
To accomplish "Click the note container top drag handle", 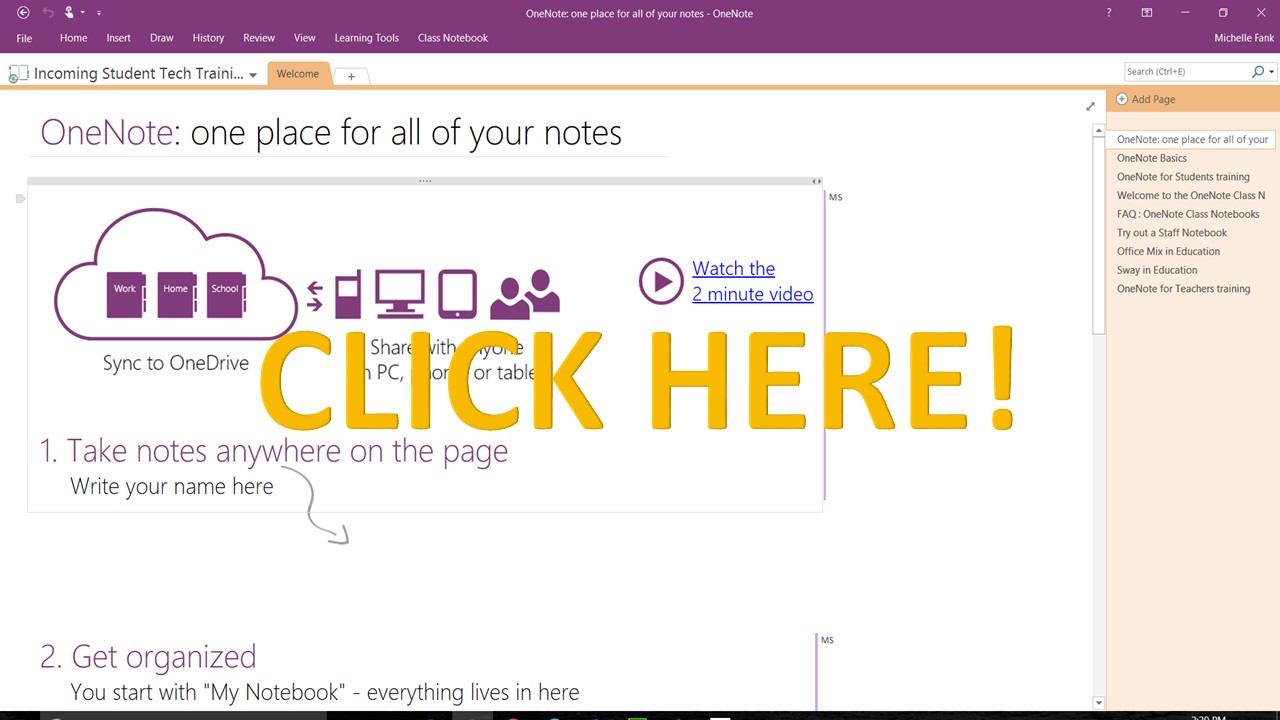I will 425,181.
